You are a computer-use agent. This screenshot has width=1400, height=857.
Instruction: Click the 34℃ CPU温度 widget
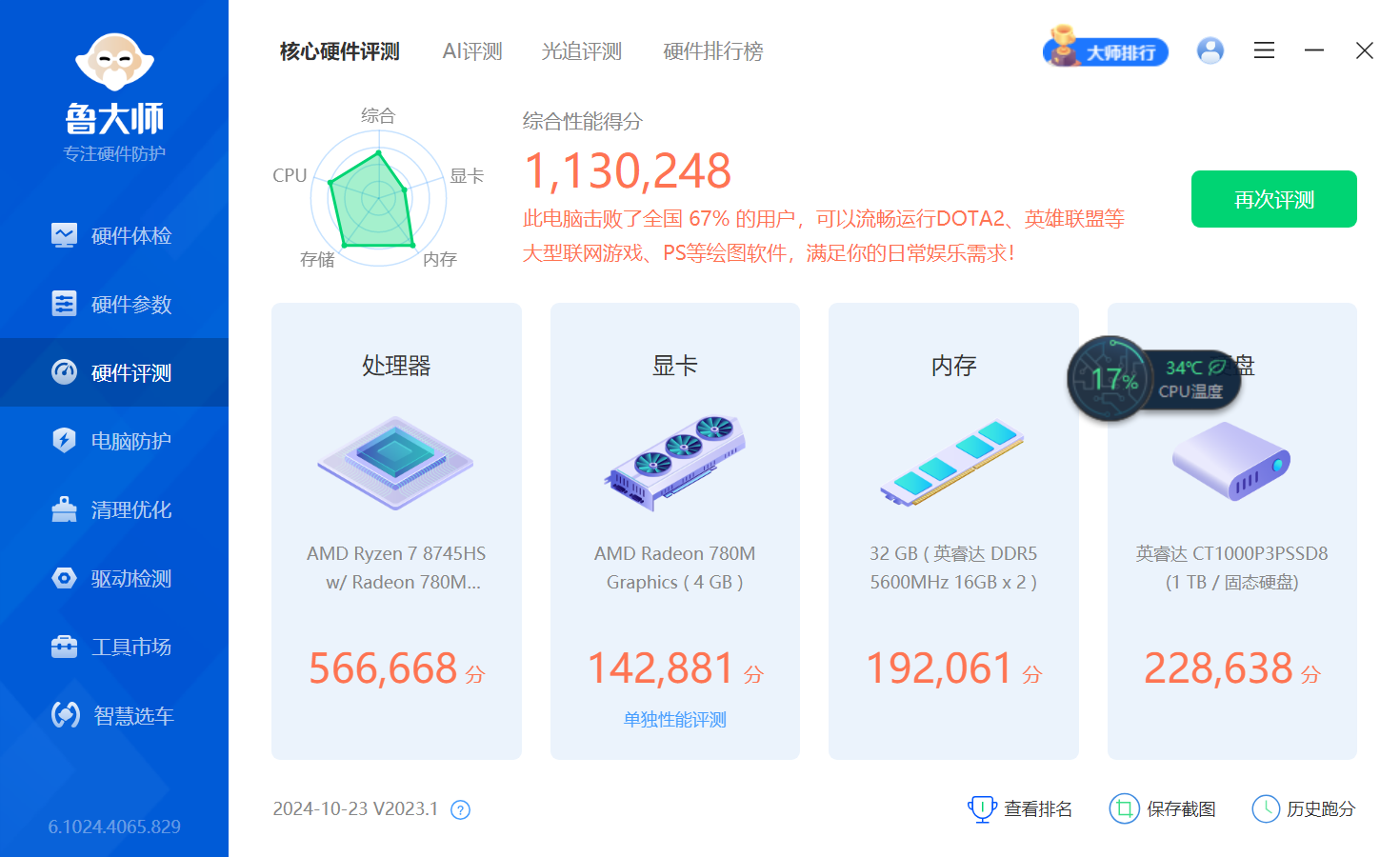click(1191, 379)
